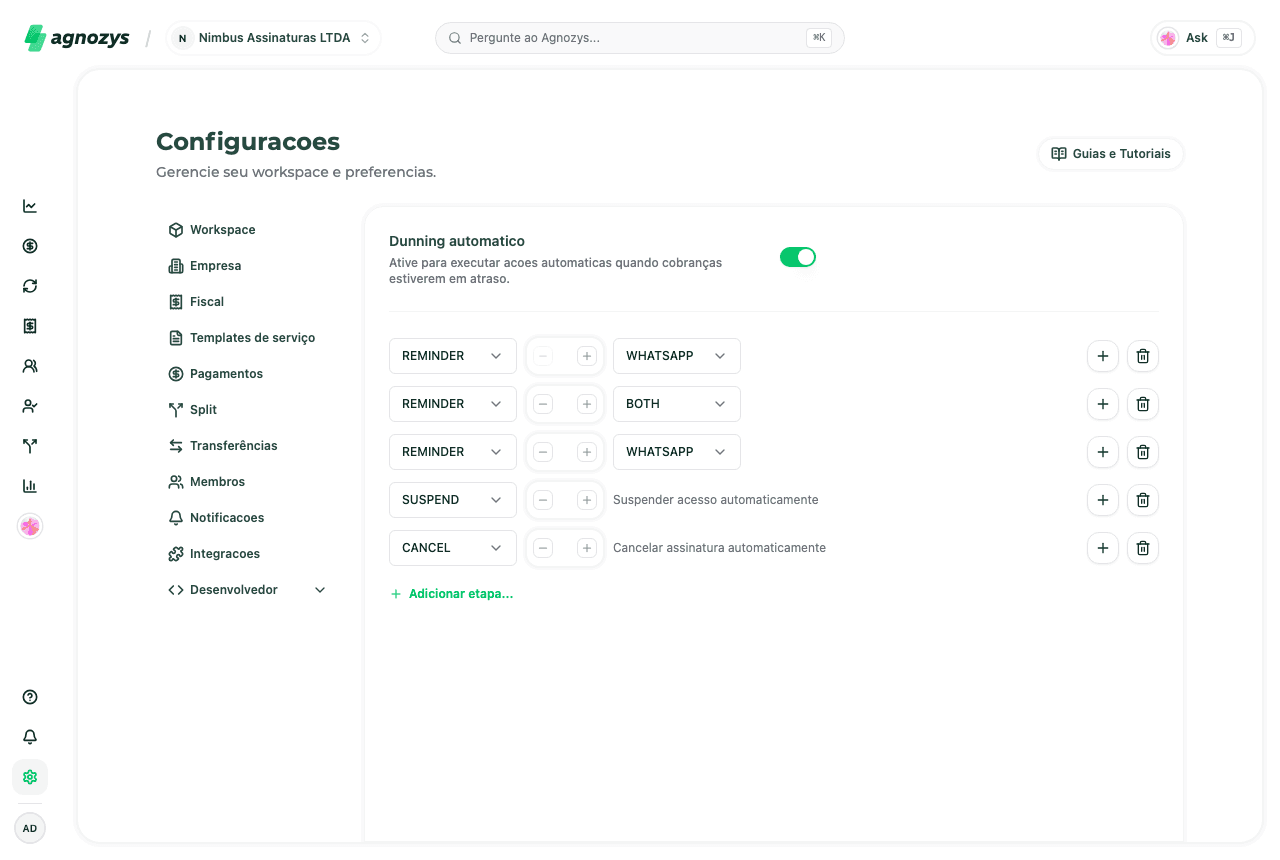
Task: Open the BOTH channel dropdown
Action: pyautogui.click(x=677, y=404)
